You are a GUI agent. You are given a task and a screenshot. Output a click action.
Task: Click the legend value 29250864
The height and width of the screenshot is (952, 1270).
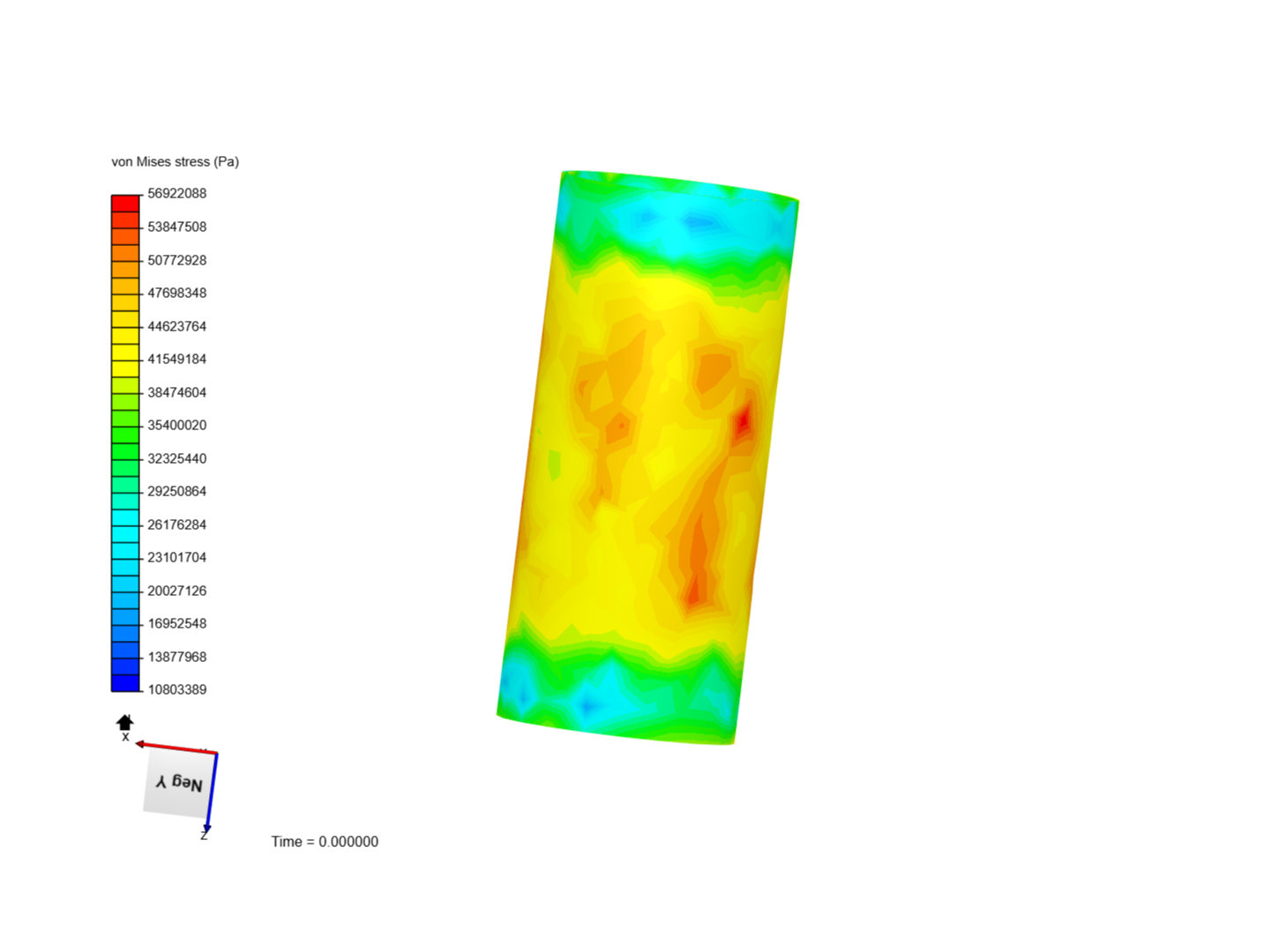[x=177, y=491]
